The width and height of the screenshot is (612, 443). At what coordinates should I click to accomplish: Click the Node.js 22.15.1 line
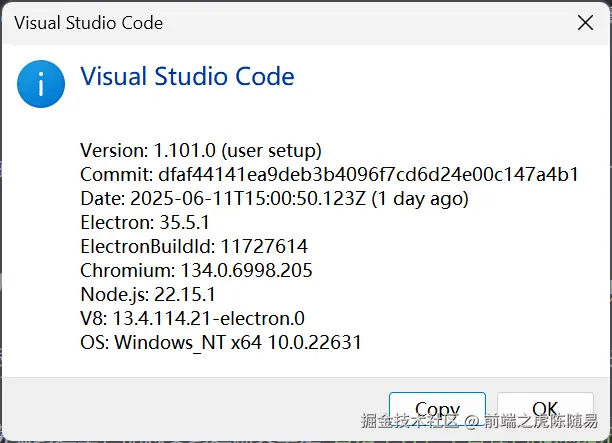148,294
